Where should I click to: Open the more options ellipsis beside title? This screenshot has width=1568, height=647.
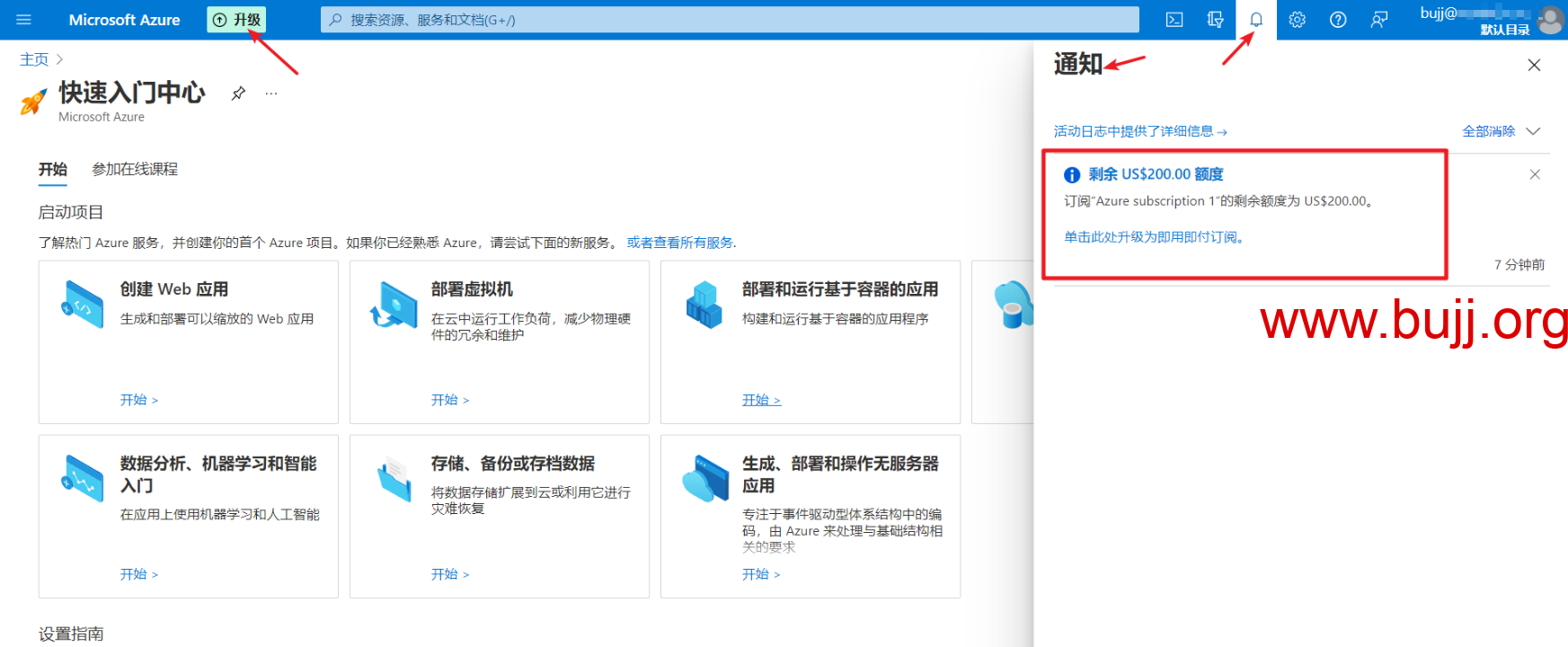tap(271, 93)
